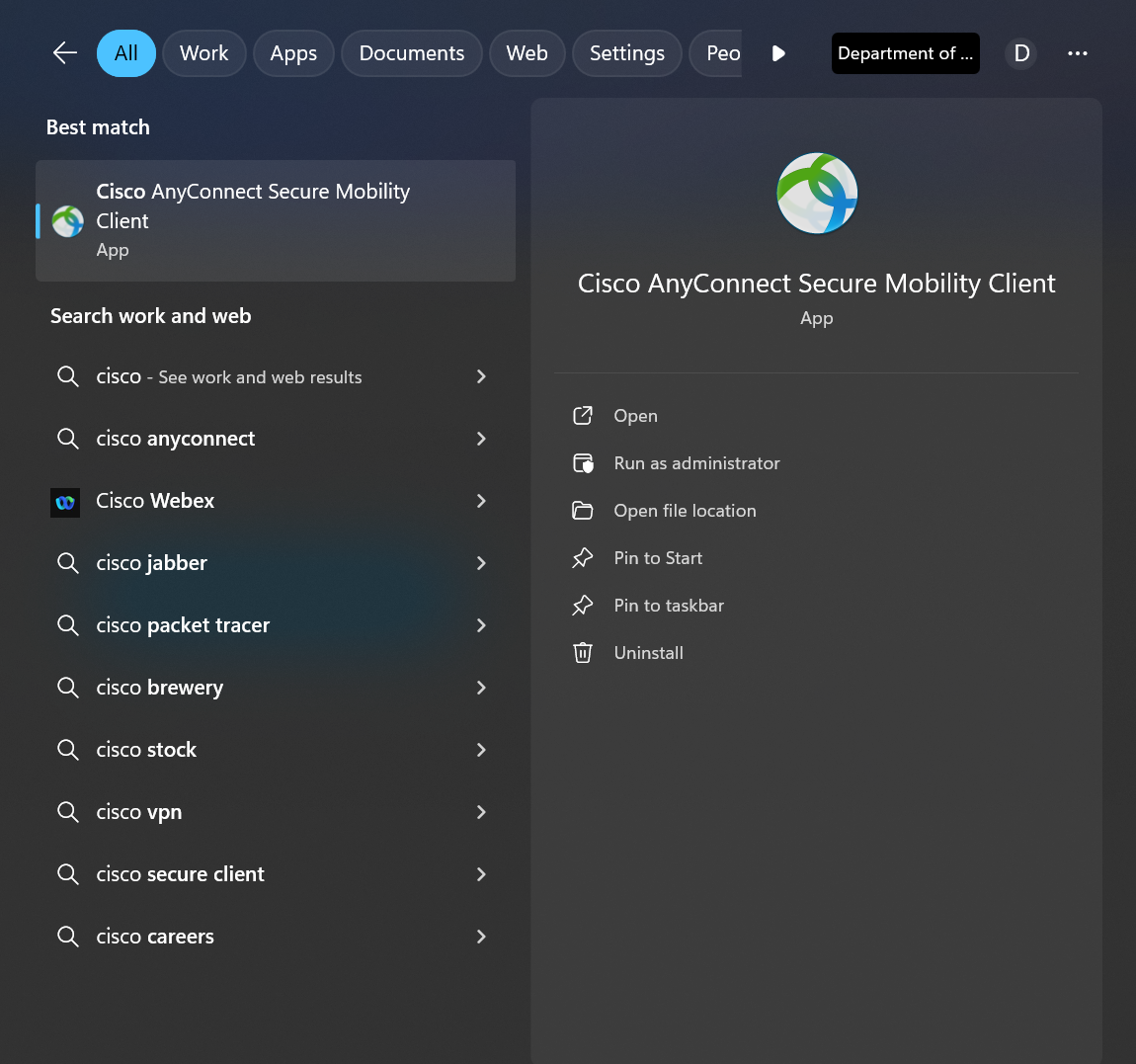Click the AnyConnect icon in best match
1136x1064 pixels.
pyautogui.click(x=67, y=221)
